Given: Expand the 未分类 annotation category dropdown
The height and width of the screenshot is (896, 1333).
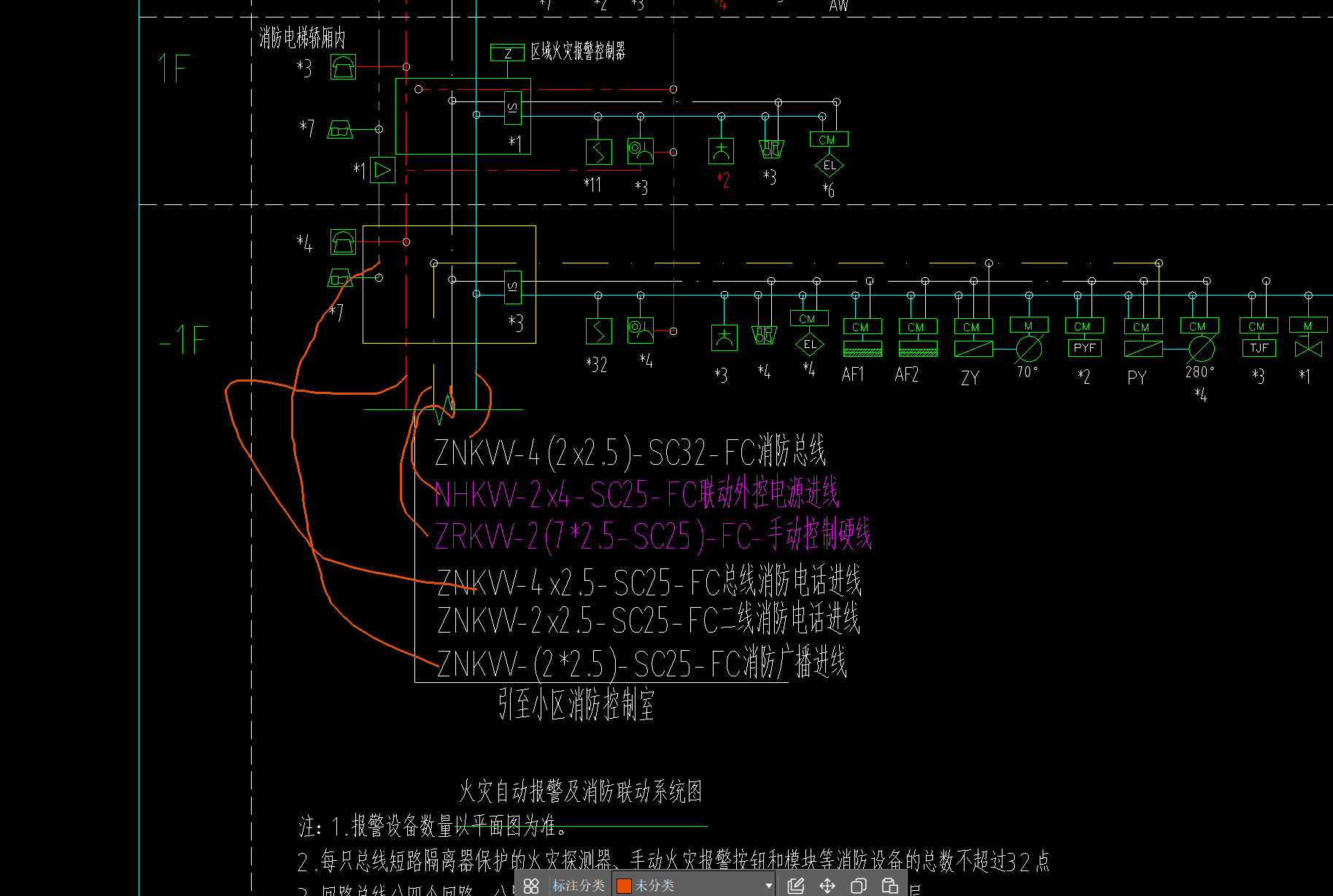Looking at the screenshot, I should (768, 886).
